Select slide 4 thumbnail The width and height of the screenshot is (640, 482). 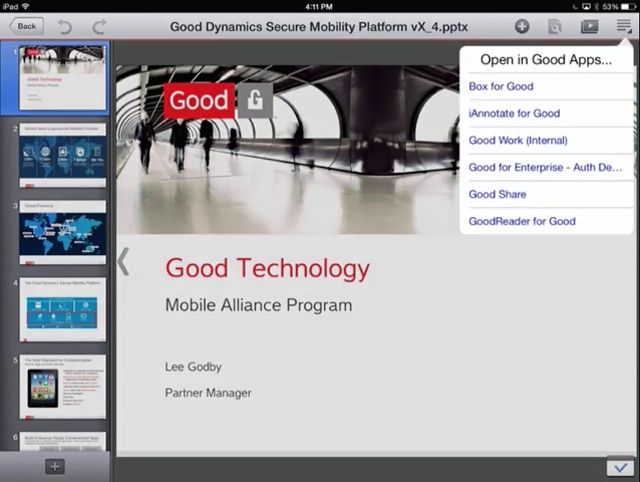[62, 310]
